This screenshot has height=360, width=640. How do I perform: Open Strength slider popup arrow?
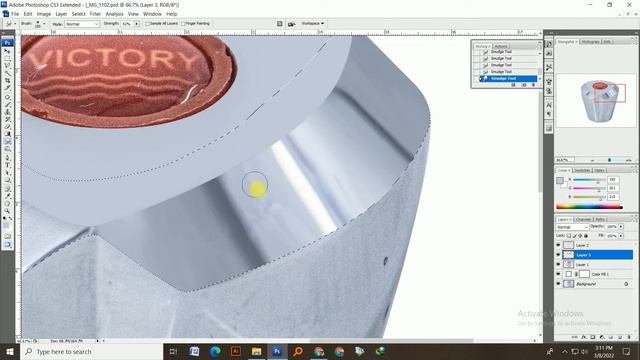point(137,24)
